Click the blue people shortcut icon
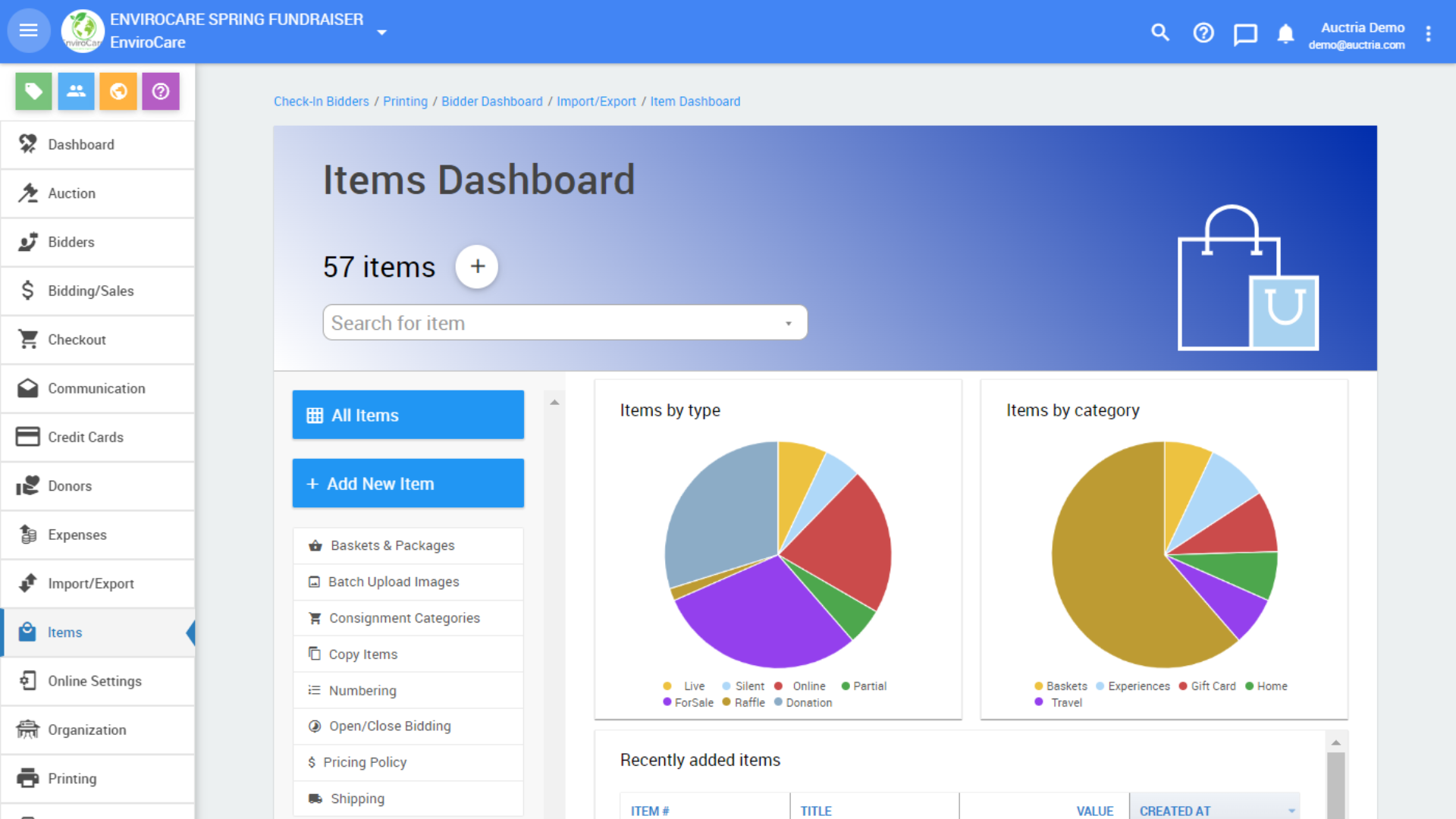The image size is (1456, 819). [x=76, y=92]
